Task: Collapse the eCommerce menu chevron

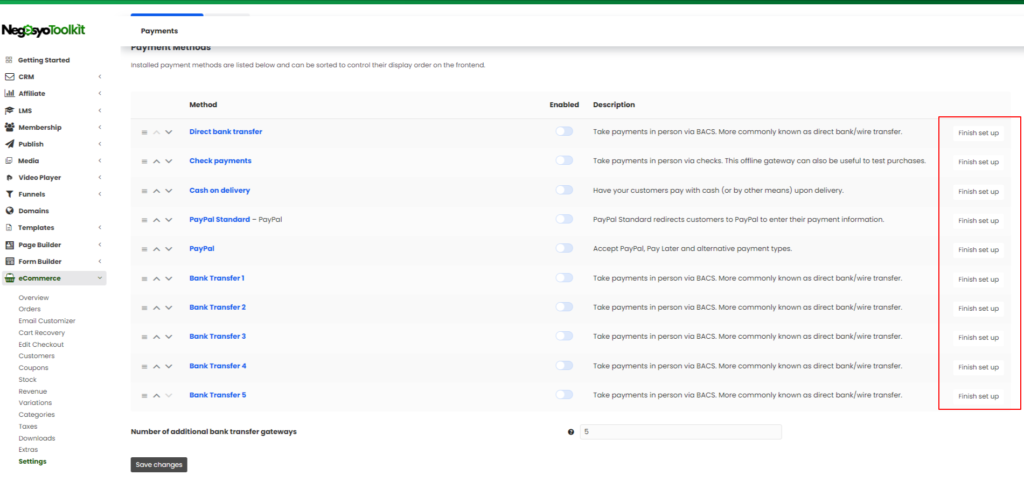Action: [100, 278]
